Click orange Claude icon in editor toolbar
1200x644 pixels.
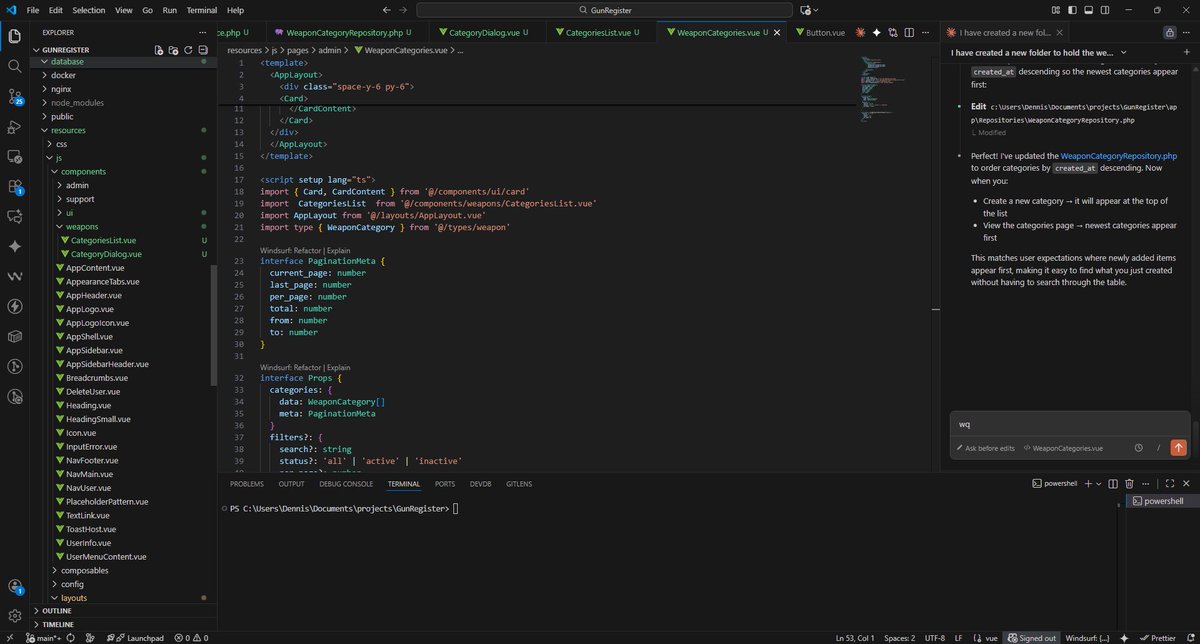coord(859,32)
